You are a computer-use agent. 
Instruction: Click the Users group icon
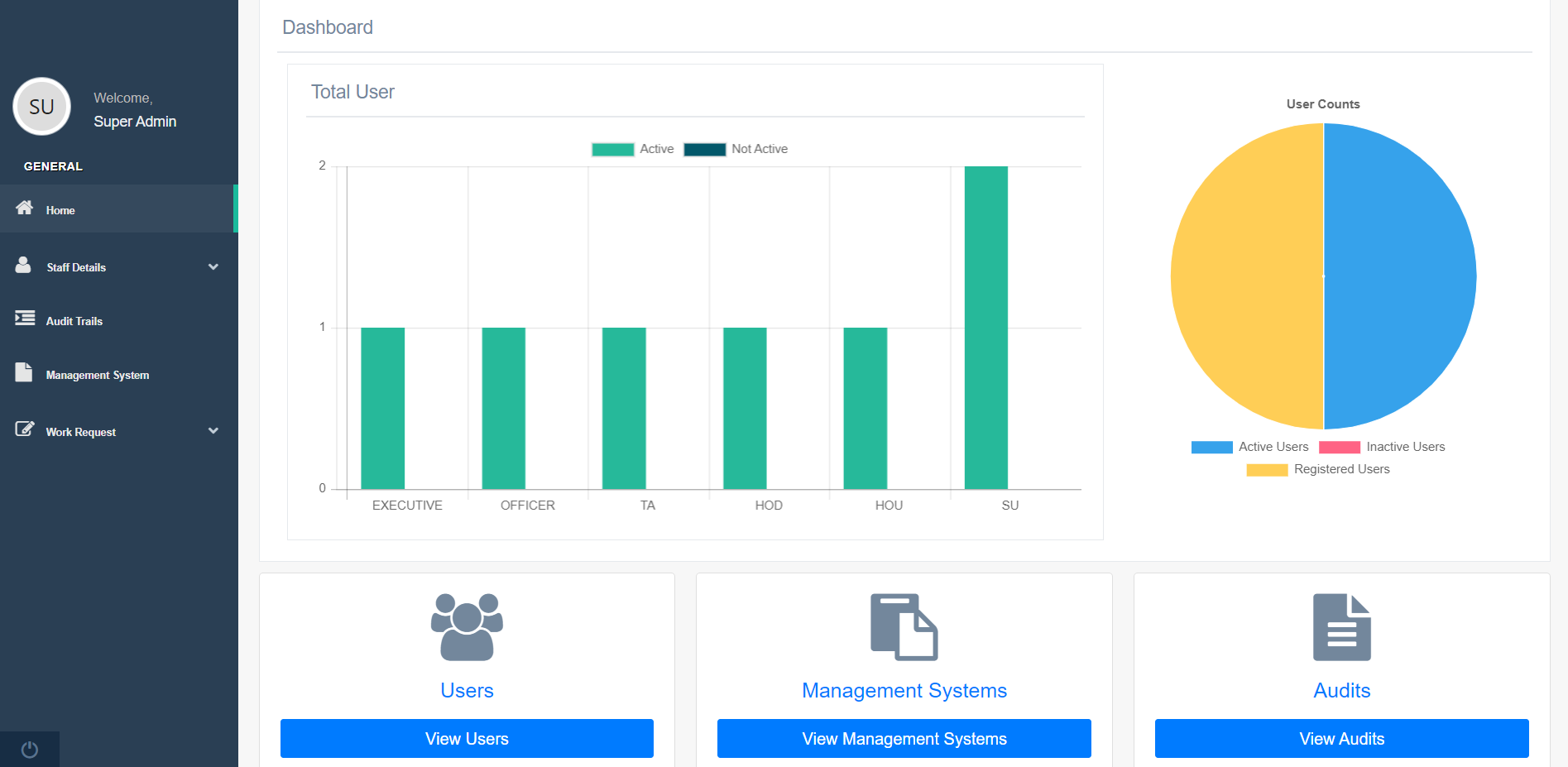[x=467, y=626]
